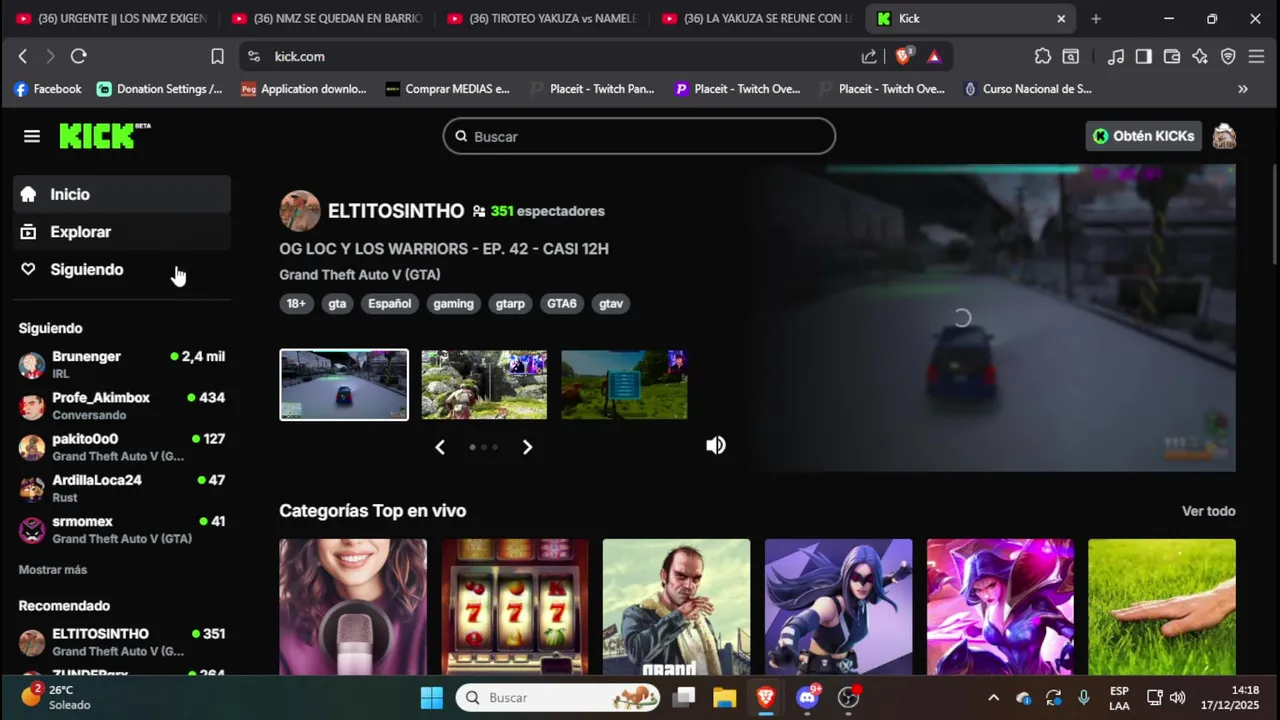Open Brave VPN shield icon
This screenshot has width=1280, height=720.
pos(1228,57)
